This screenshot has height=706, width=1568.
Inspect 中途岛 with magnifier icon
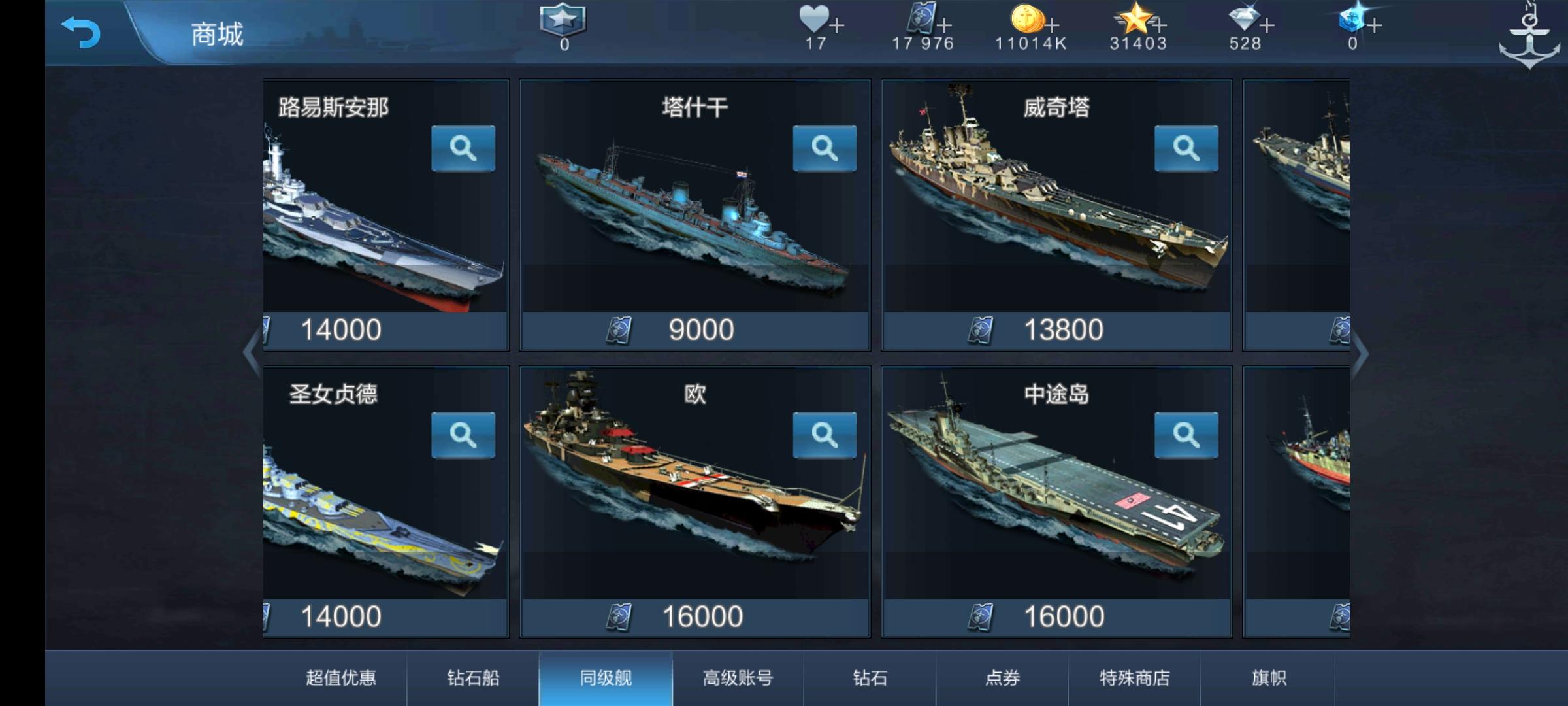pyautogui.click(x=1186, y=435)
